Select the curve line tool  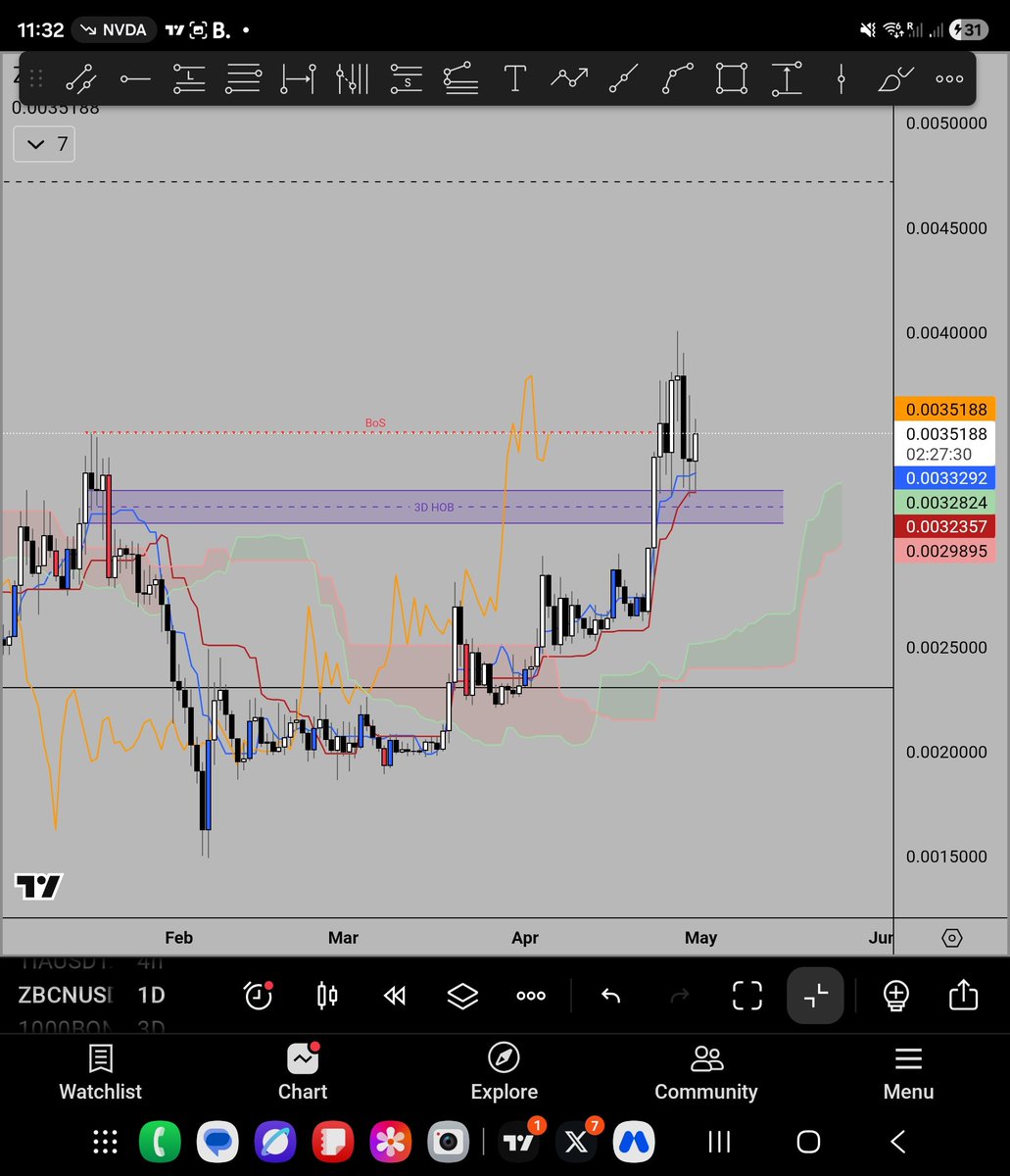click(677, 78)
